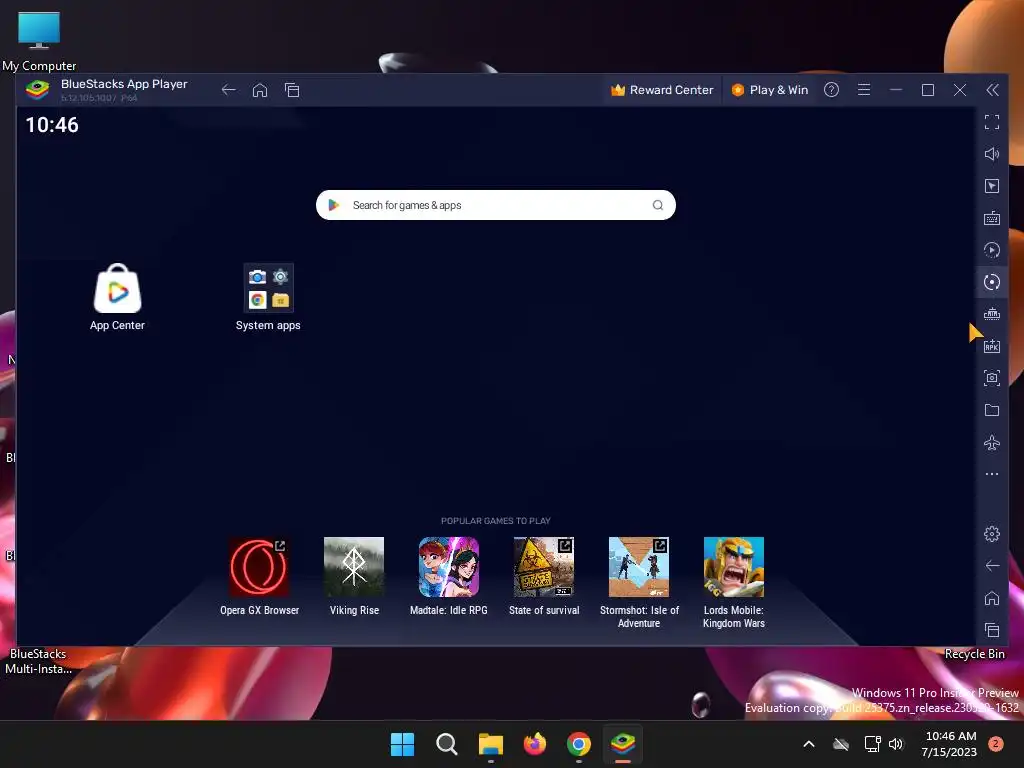This screenshot has width=1024, height=768.
Task: Open game controls keyboard icon
Action: pos(992,218)
